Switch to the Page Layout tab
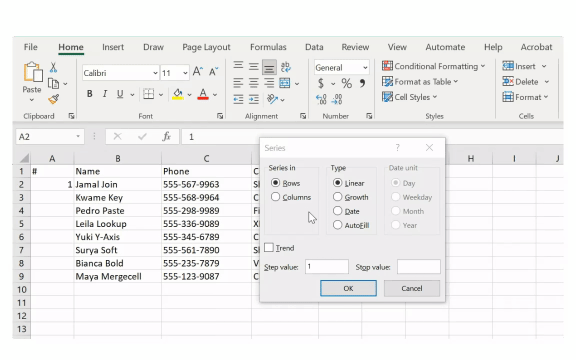The width and height of the screenshot is (576, 360). 206,47
